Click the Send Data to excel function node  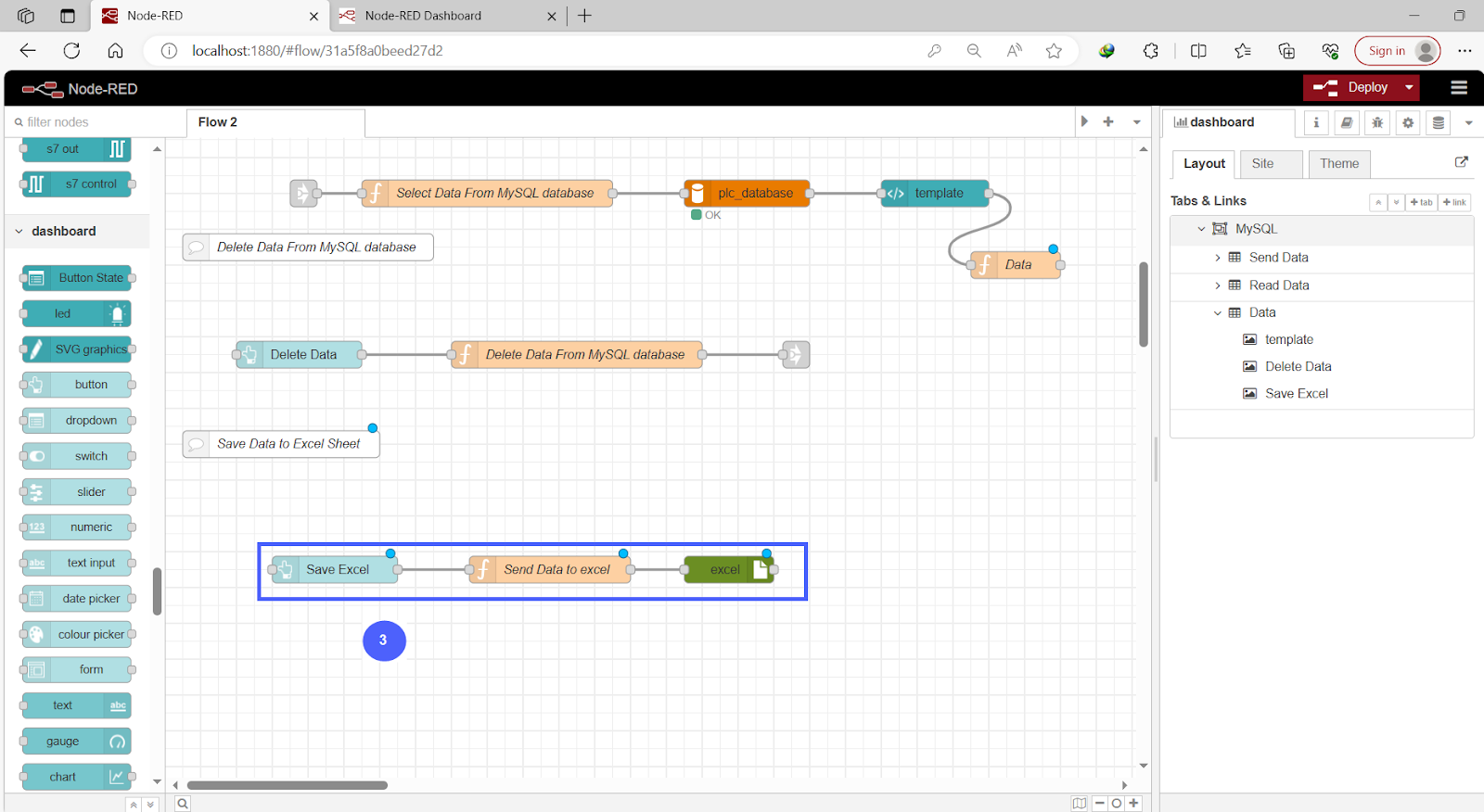pyautogui.click(x=550, y=569)
